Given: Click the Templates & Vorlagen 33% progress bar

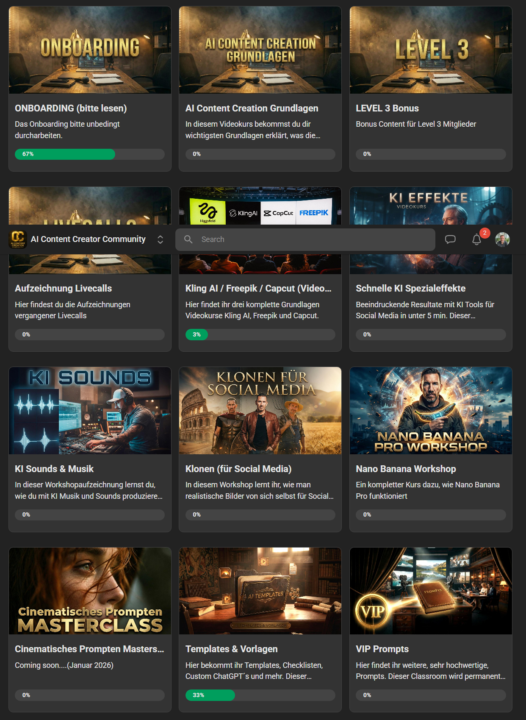Looking at the screenshot, I should 260,695.
